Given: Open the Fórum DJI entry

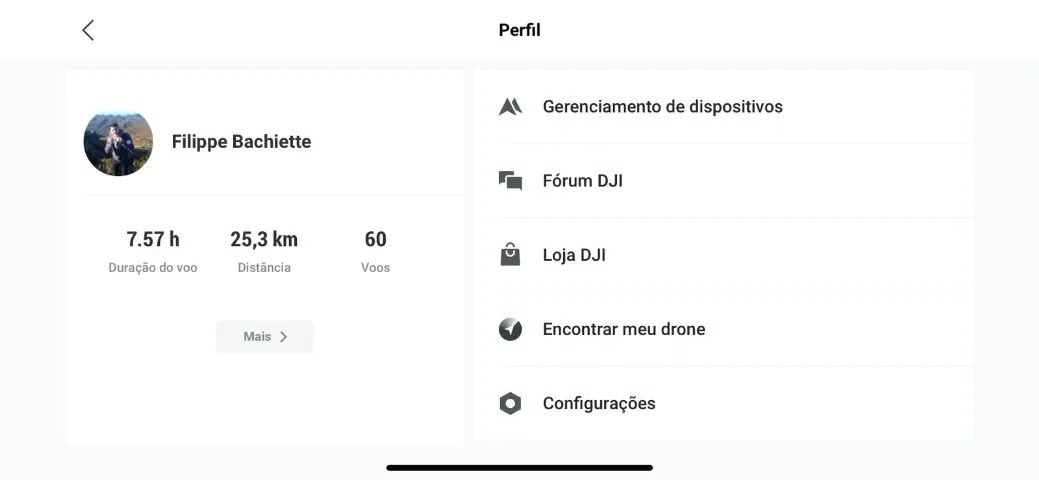Looking at the screenshot, I should tap(582, 181).
